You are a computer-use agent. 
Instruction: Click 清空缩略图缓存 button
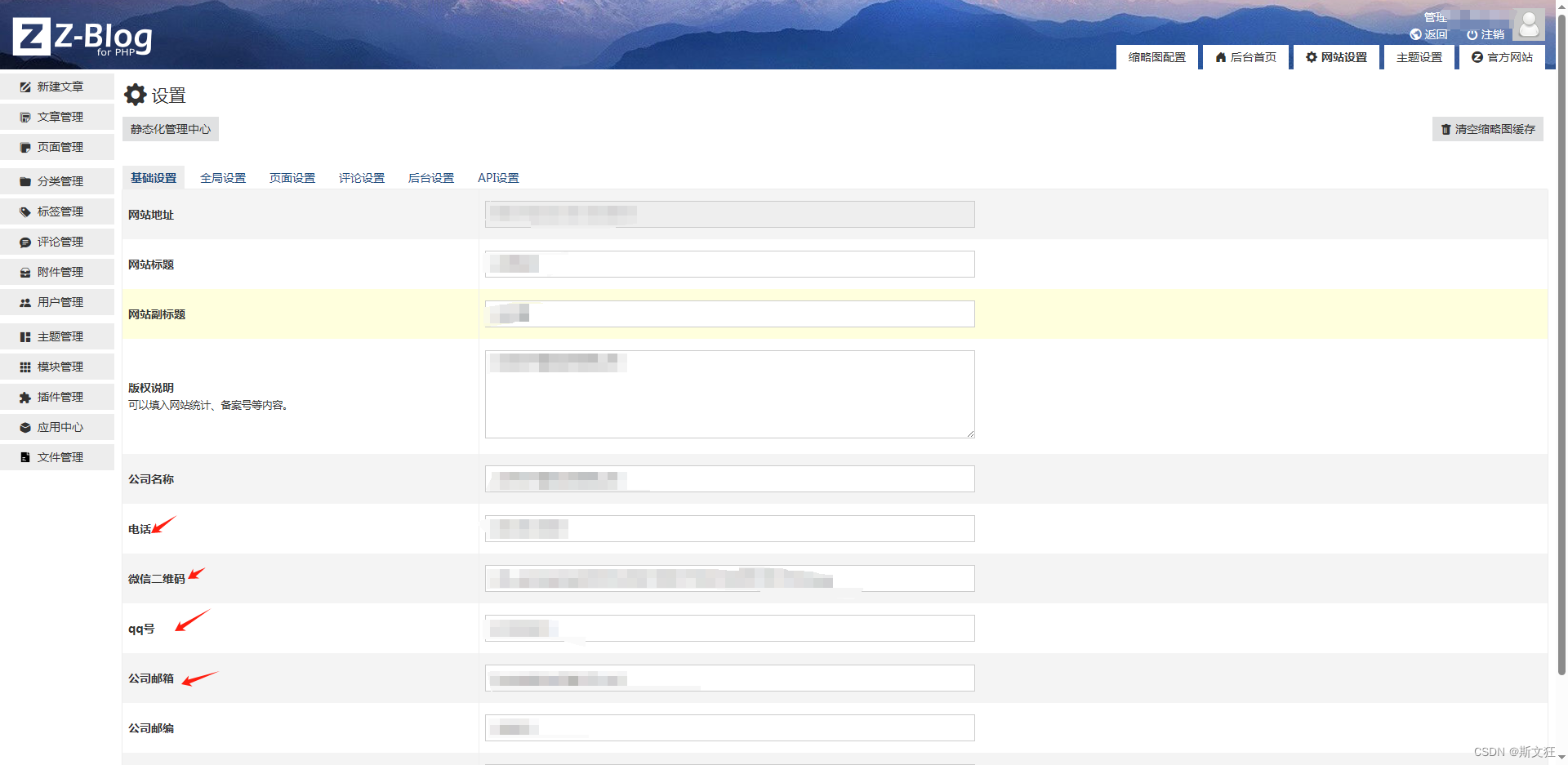pyautogui.click(x=1487, y=128)
